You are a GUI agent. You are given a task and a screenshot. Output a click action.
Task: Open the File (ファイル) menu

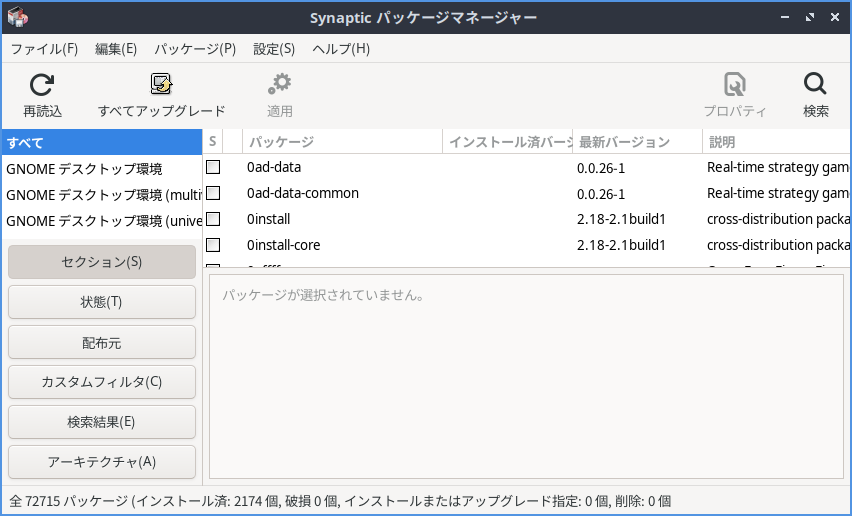tap(44, 49)
